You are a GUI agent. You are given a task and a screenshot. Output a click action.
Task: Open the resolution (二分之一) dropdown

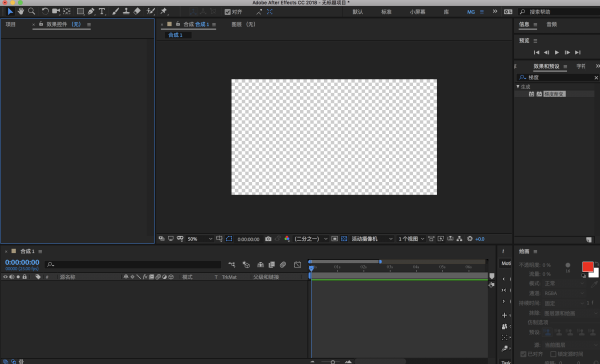[x=311, y=239]
